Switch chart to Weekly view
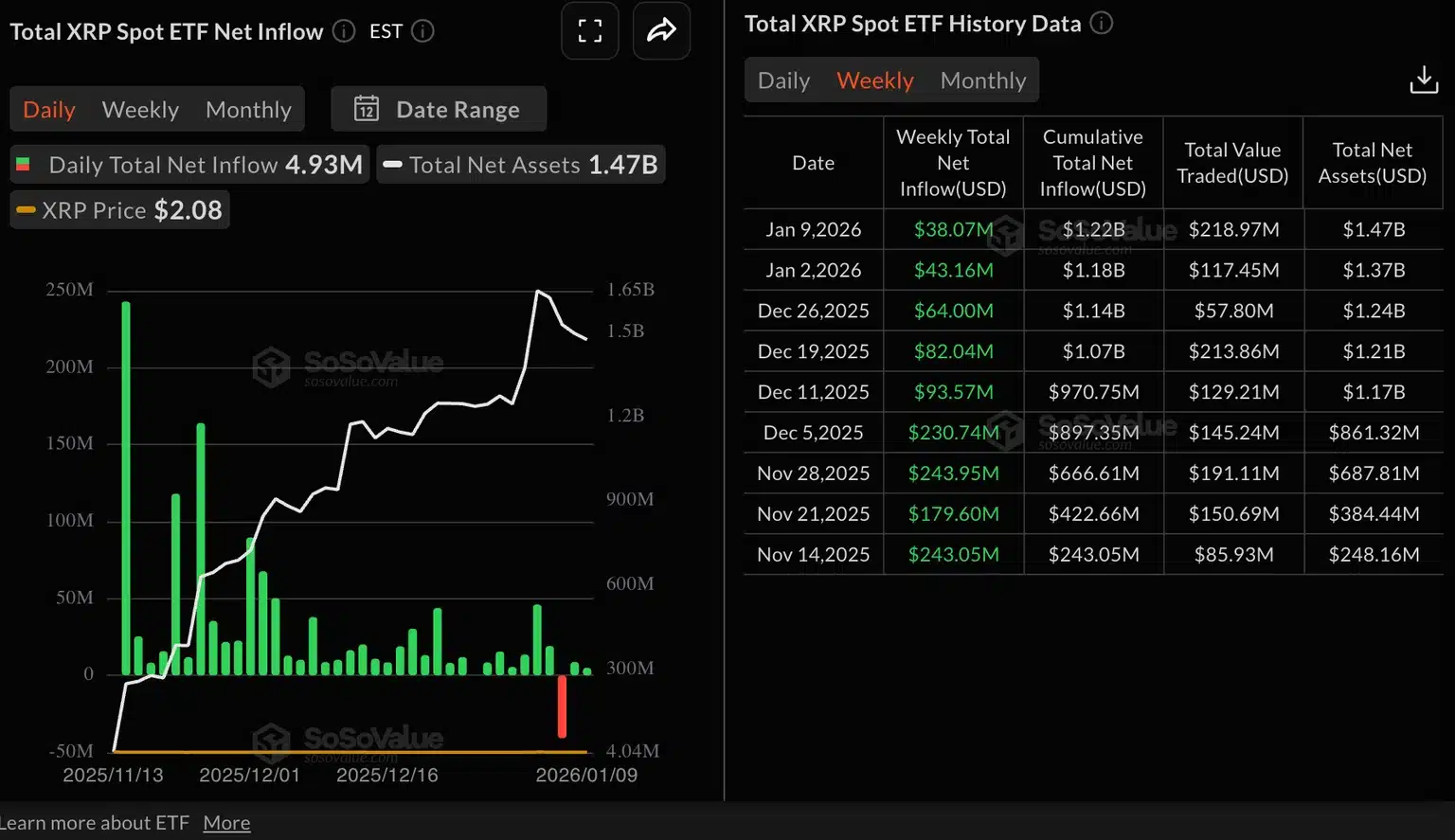Viewport: 1455px width, 840px height. coord(140,109)
